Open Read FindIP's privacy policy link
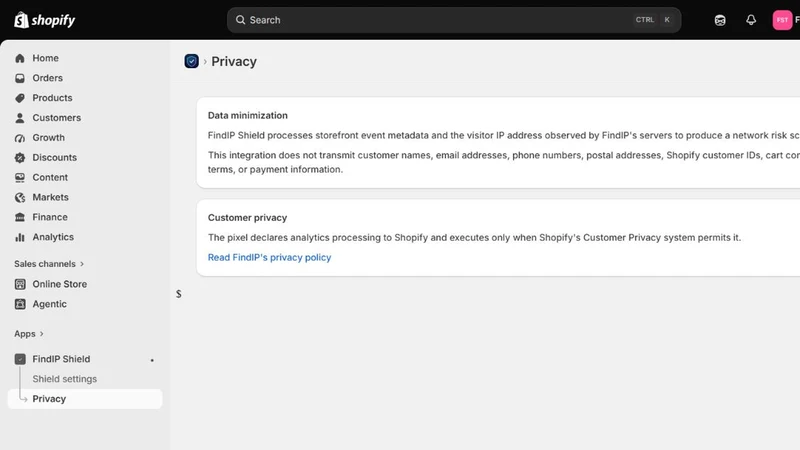This screenshot has width=800, height=450. point(269,258)
